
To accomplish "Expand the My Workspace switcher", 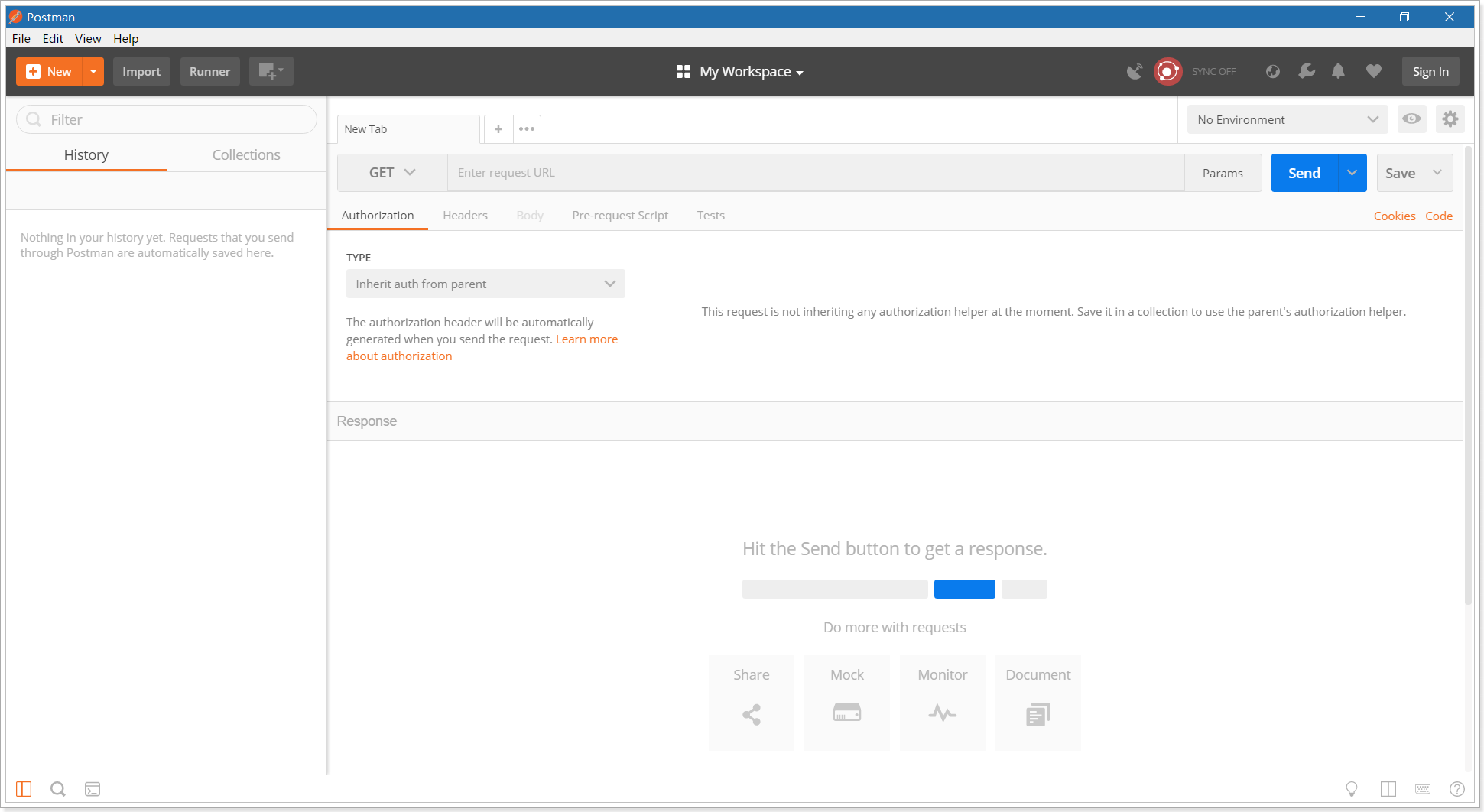I will click(739, 71).
